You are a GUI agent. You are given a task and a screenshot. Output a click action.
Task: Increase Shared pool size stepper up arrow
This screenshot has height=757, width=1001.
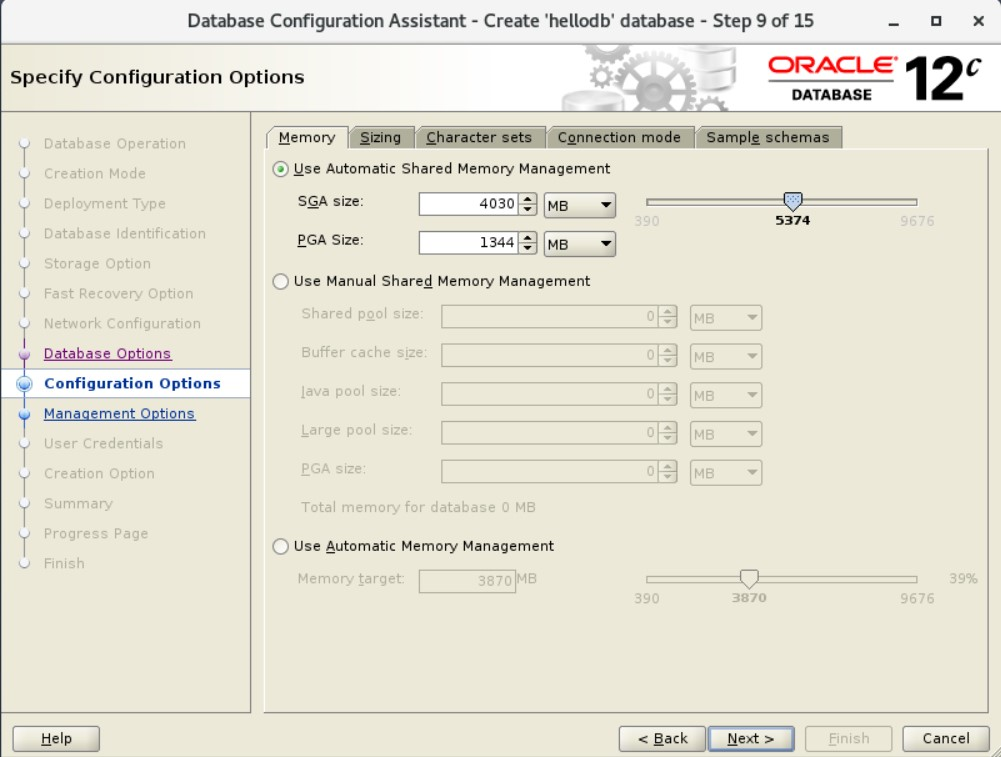668,312
